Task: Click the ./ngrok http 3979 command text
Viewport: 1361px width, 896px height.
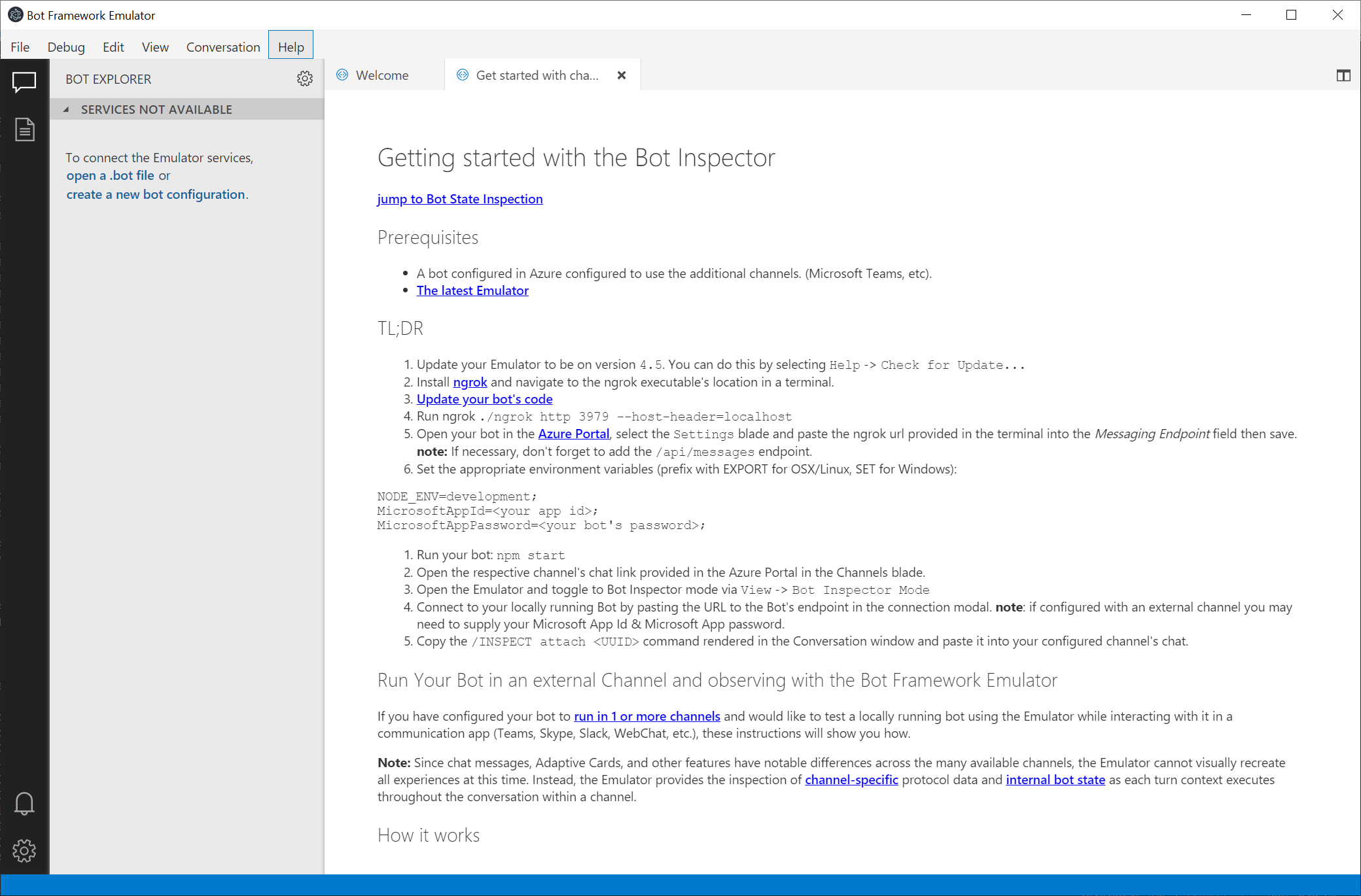Action: point(636,417)
